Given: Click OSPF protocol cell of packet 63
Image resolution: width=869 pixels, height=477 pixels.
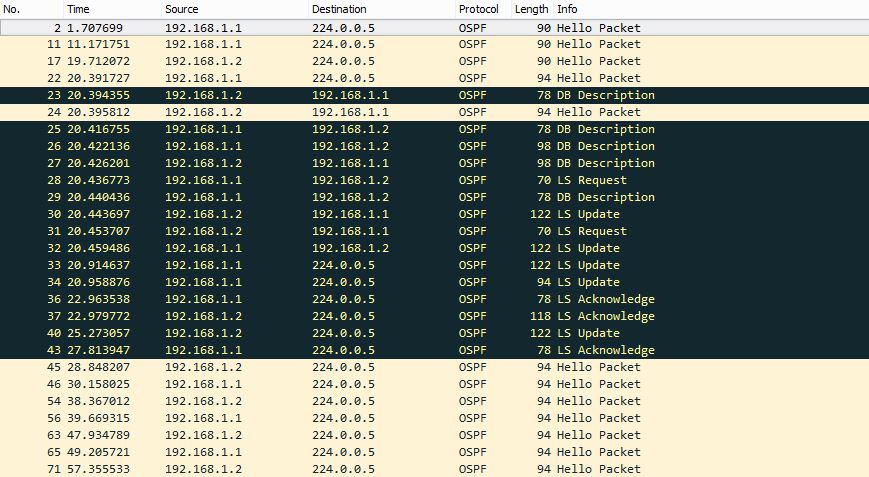Looking at the screenshot, I should [472, 435].
